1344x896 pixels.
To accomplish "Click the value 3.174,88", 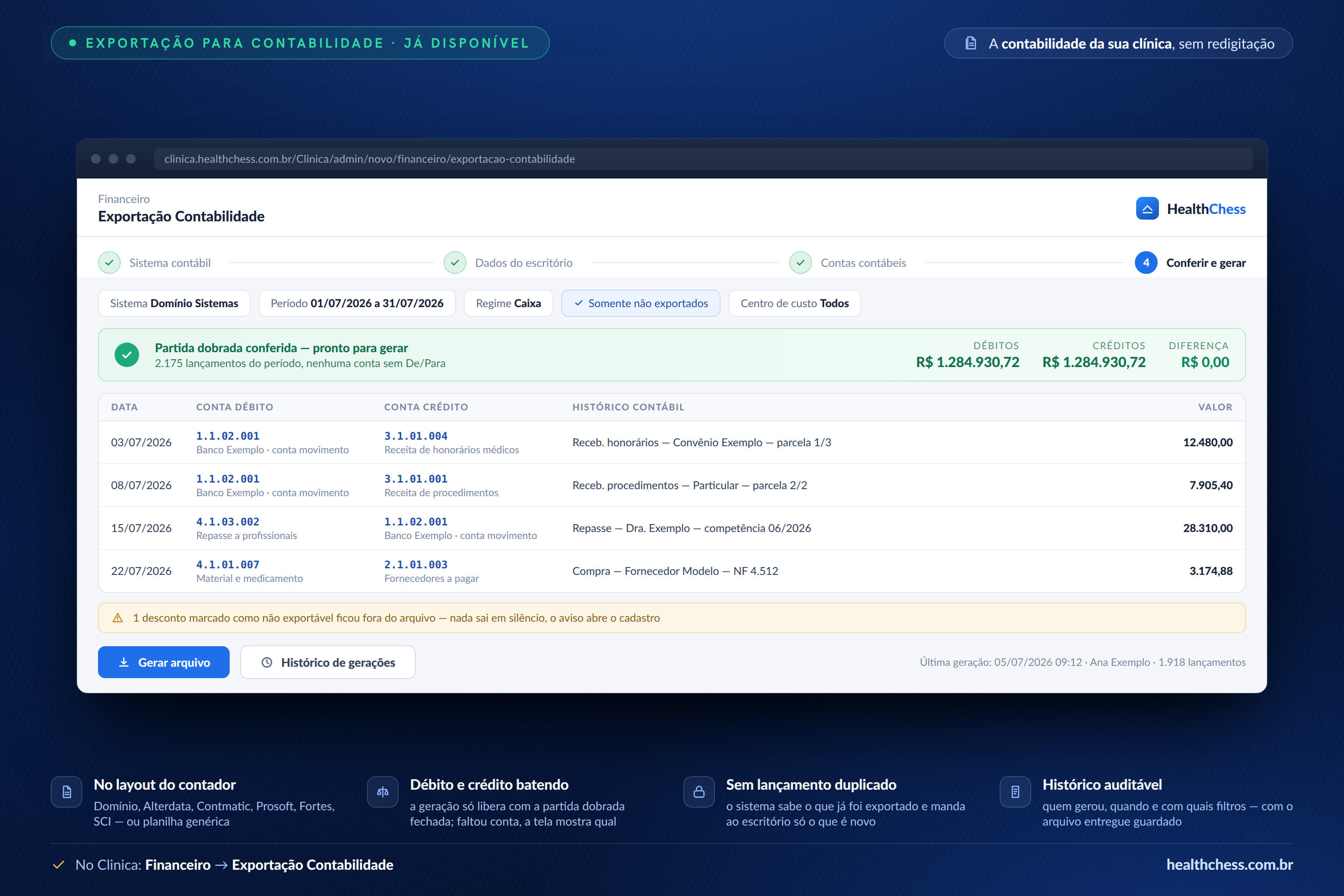I will [1211, 571].
